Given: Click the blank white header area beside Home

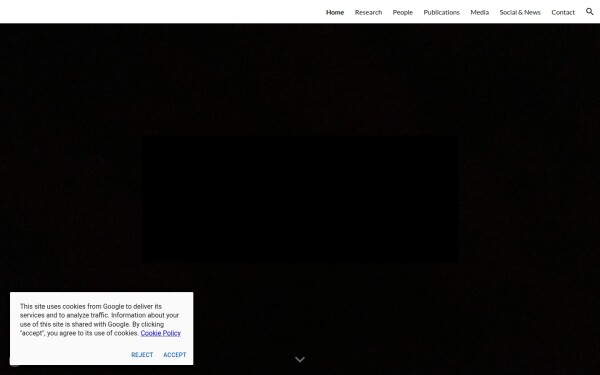Looking at the screenshot, I should pyautogui.click(x=161, y=11).
